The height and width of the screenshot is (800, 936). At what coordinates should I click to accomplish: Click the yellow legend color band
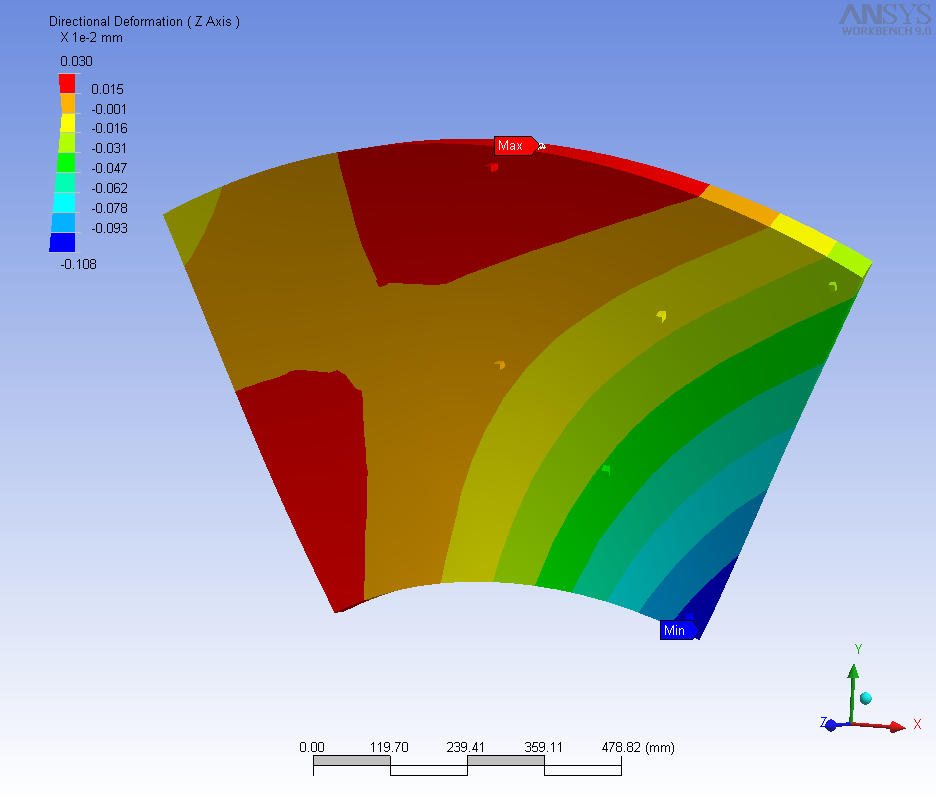coord(67,123)
